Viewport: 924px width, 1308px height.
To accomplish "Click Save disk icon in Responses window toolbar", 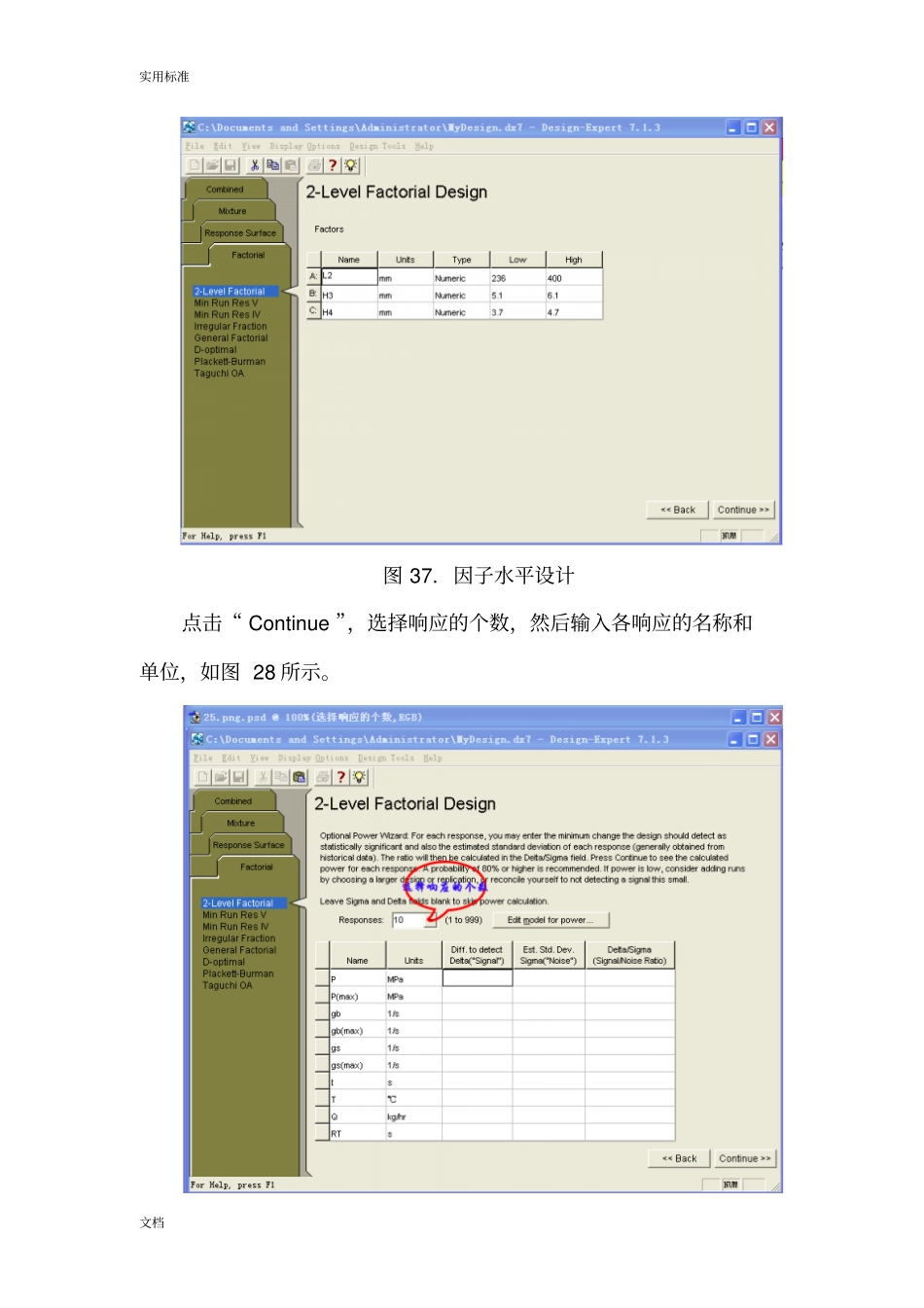I will pos(238,777).
